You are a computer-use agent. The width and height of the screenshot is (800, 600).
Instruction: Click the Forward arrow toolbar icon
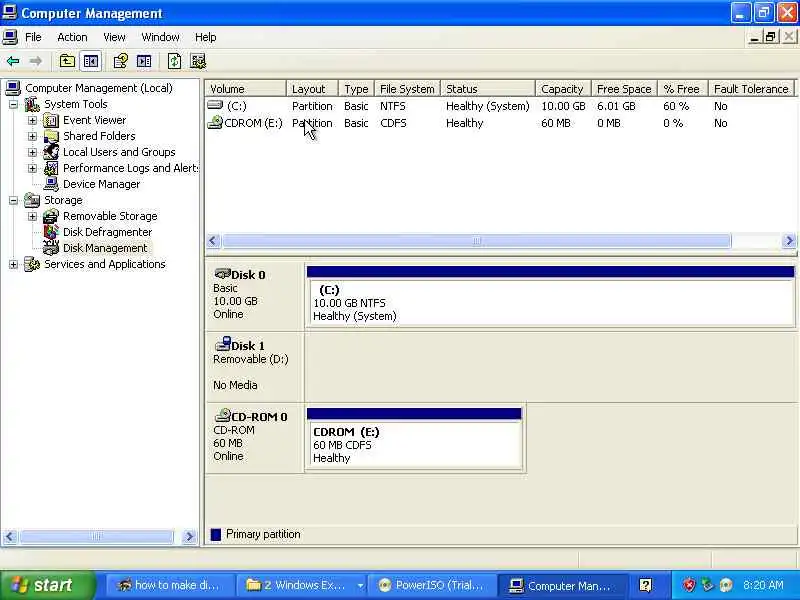click(x=35, y=61)
